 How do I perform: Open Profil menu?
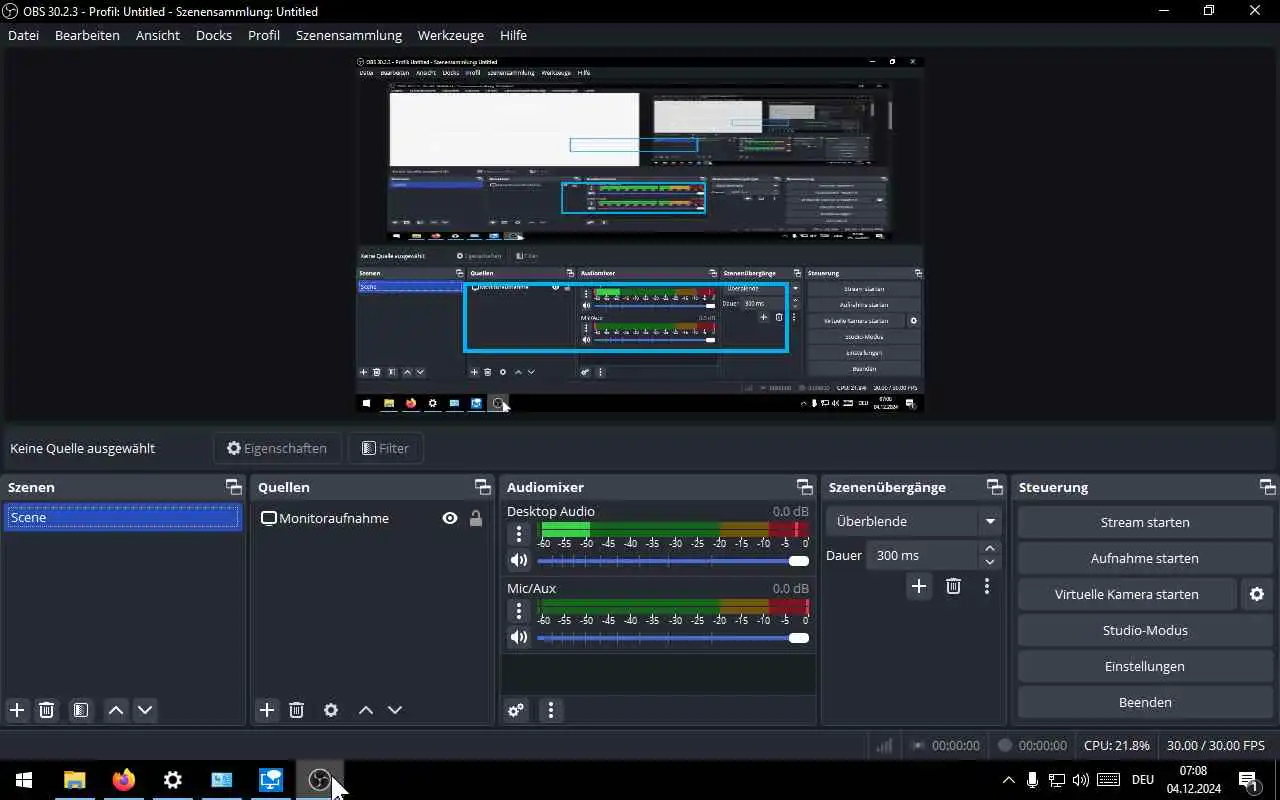pyautogui.click(x=264, y=35)
